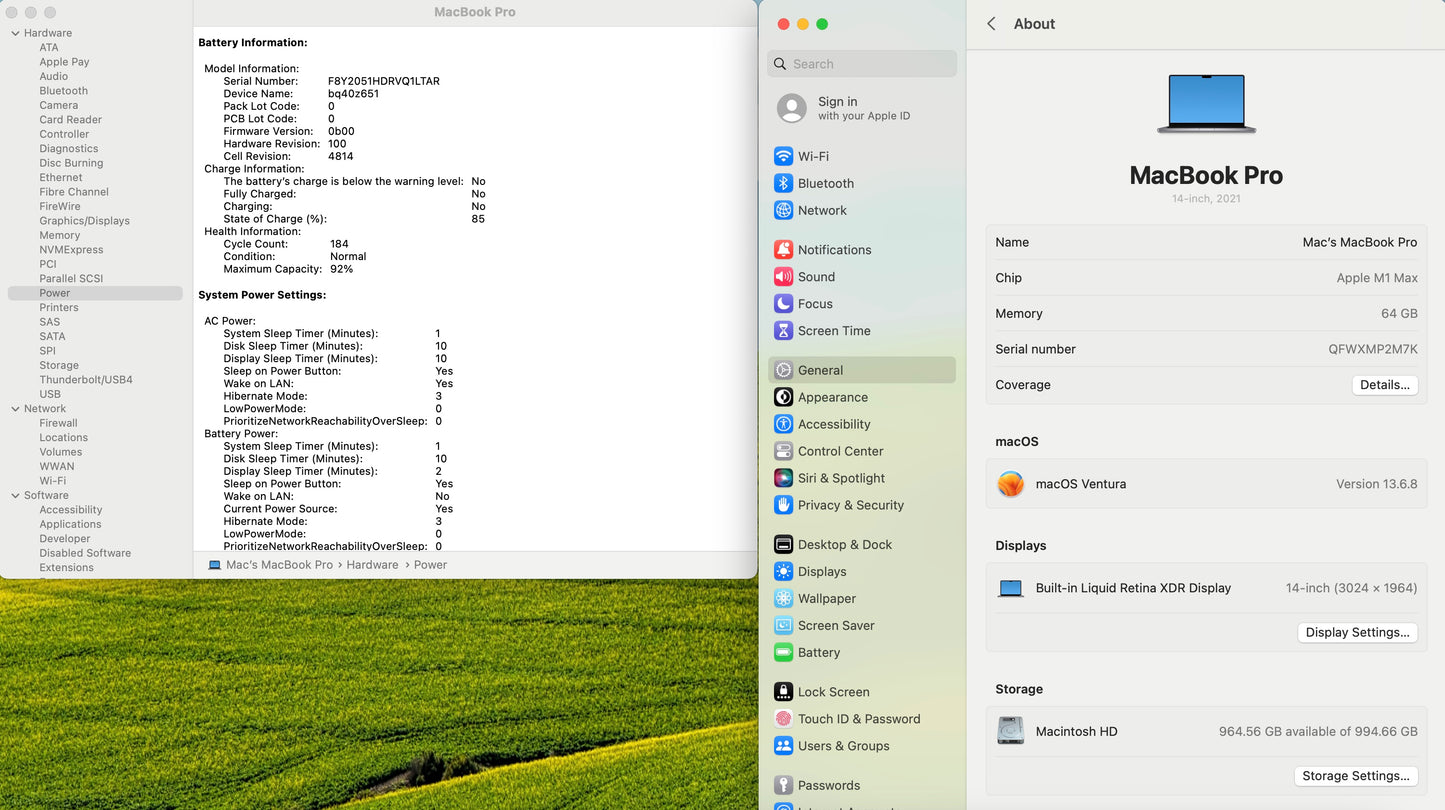The width and height of the screenshot is (1445, 810).
Task: Open Bluetooth icon in System Settings sidebar
Action: coord(784,183)
